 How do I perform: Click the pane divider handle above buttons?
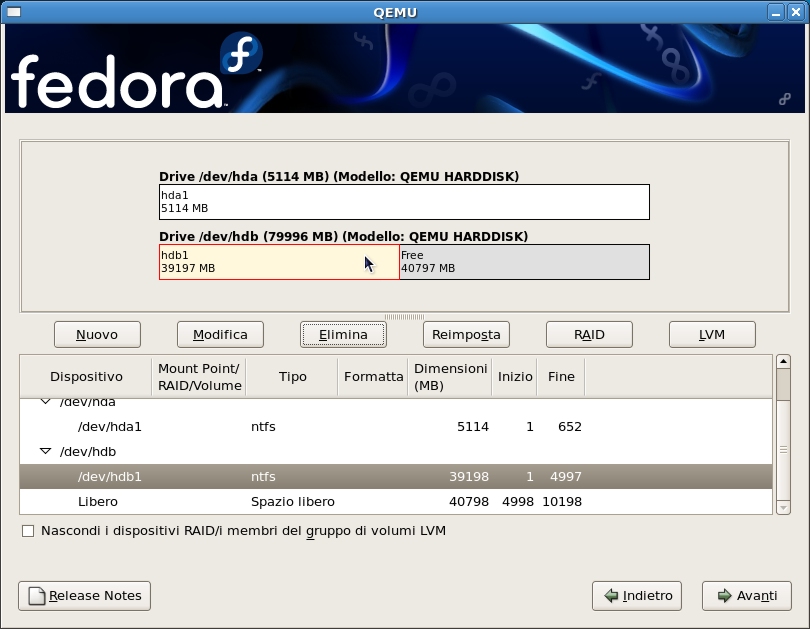tap(404, 317)
